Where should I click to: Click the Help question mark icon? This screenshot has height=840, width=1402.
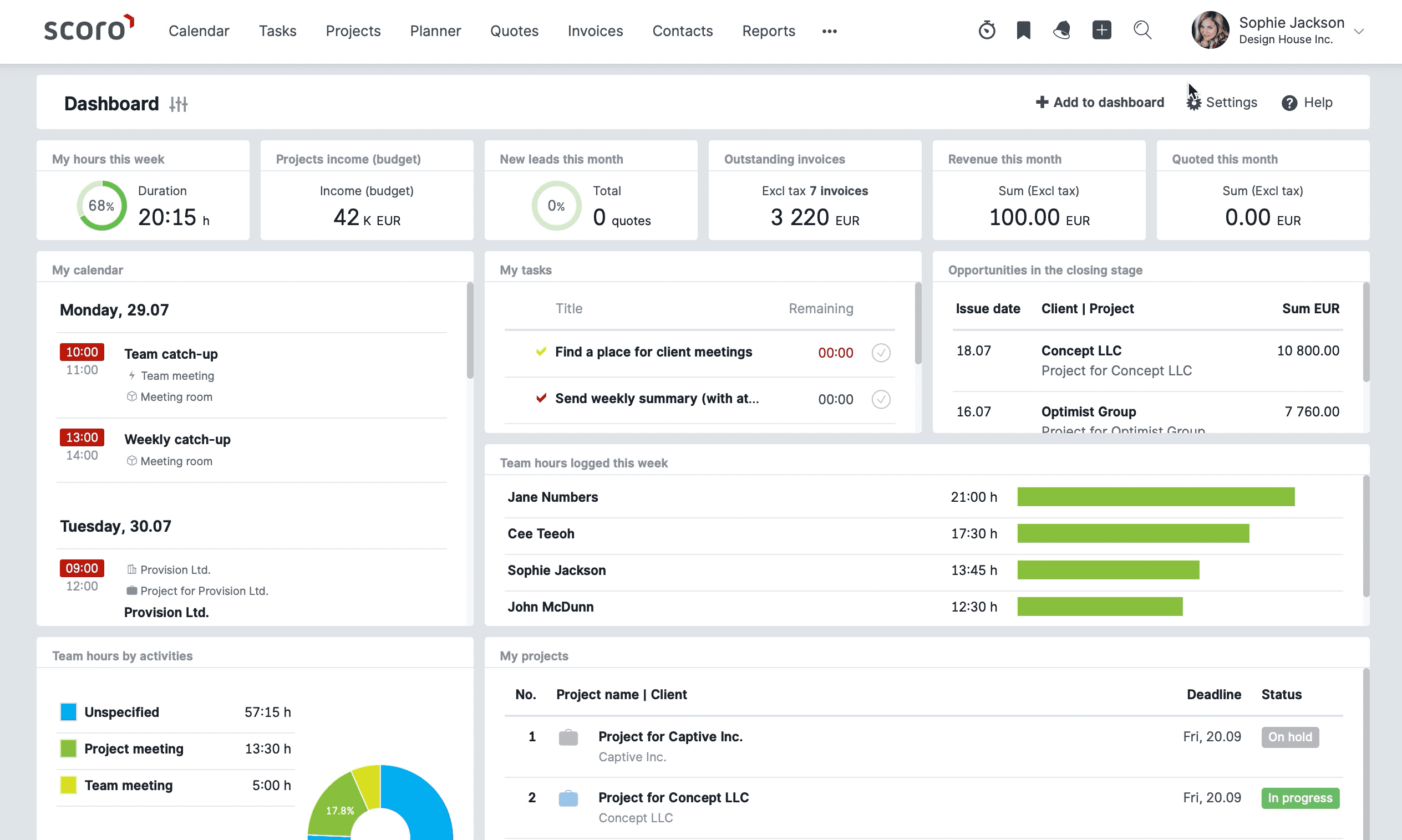1289,103
